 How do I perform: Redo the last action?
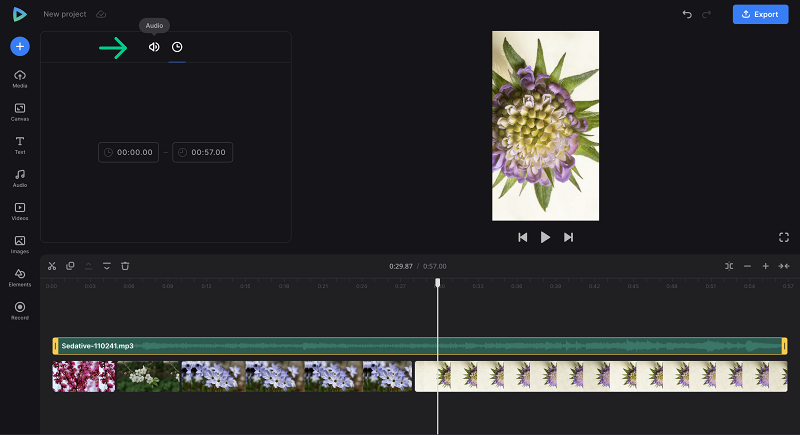tap(707, 14)
